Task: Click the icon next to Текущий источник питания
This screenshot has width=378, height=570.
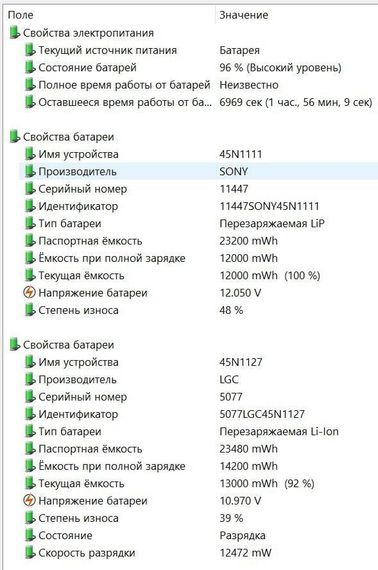Action: click(x=30, y=50)
